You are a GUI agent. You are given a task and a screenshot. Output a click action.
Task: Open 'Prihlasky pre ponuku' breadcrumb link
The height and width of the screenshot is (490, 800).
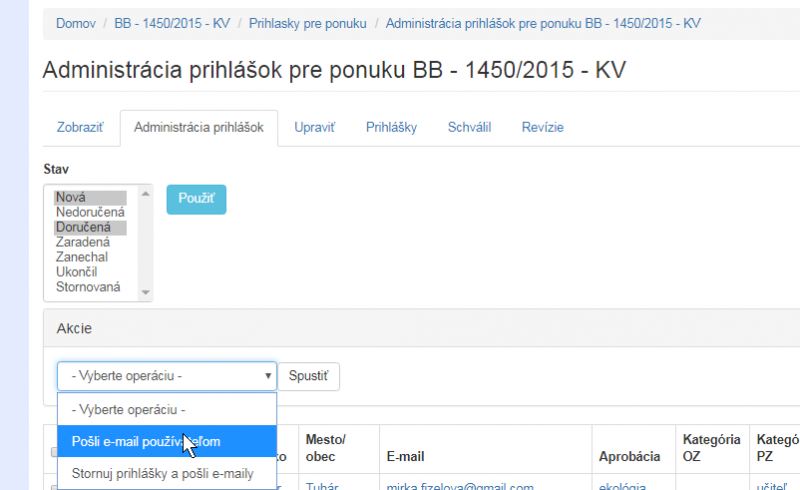click(307, 23)
